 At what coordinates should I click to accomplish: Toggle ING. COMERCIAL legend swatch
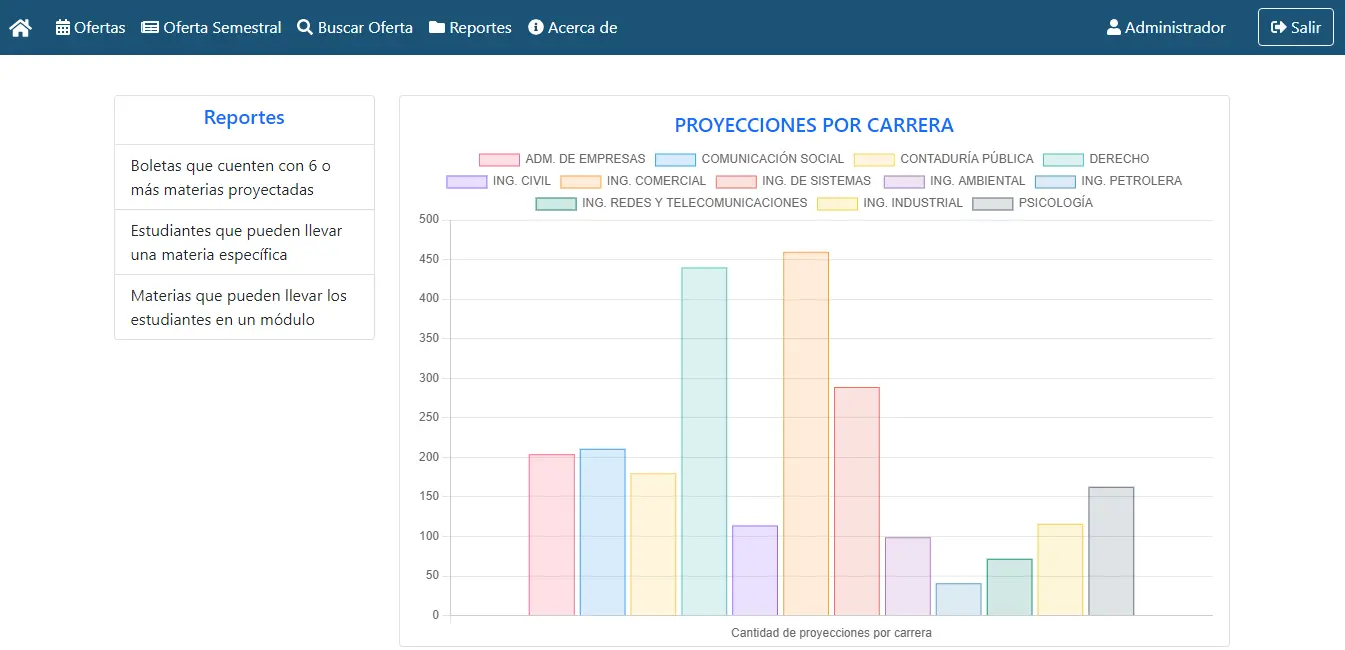(x=580, y=182)
